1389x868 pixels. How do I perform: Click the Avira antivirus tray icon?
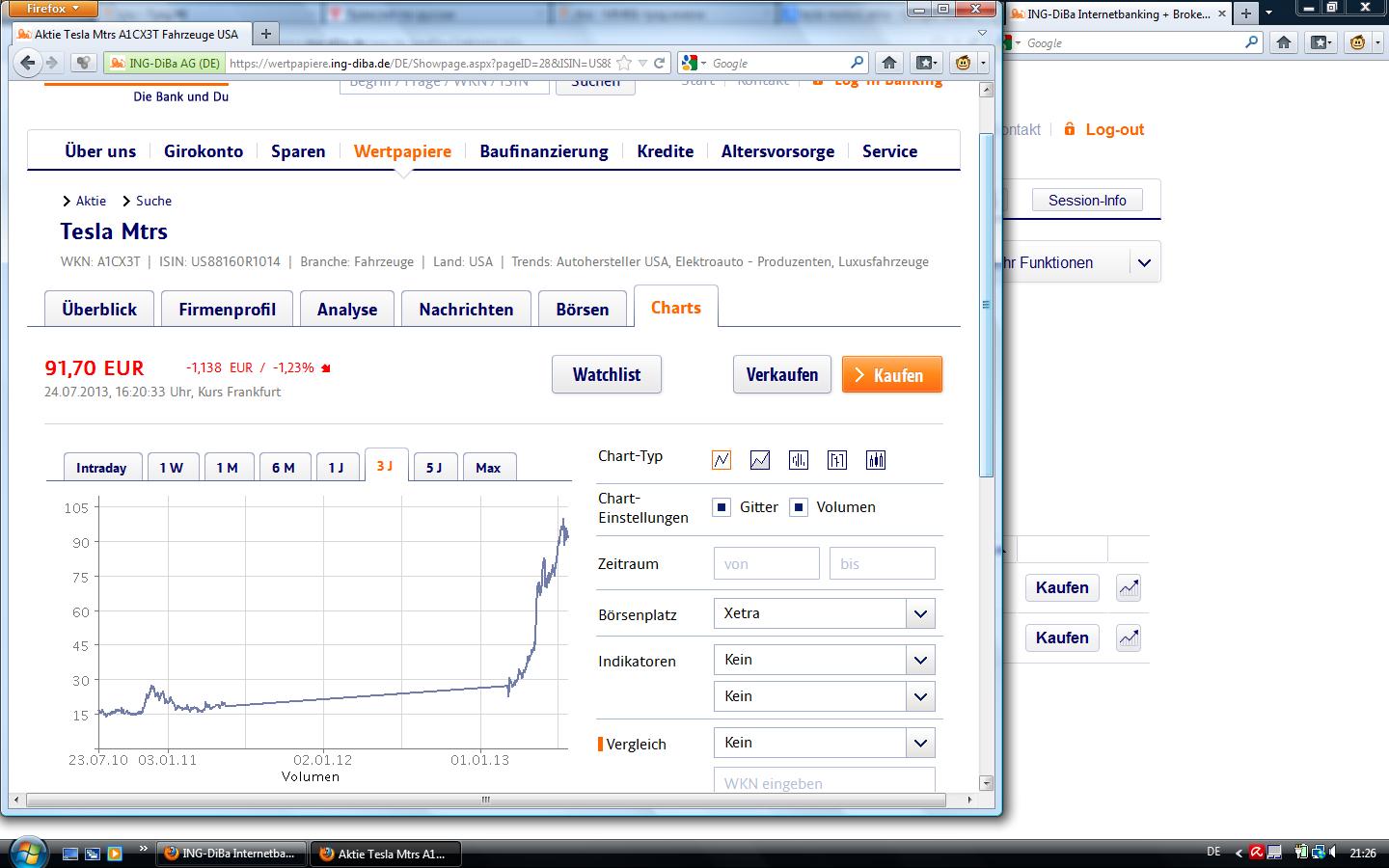click(x=1257, y=853)
